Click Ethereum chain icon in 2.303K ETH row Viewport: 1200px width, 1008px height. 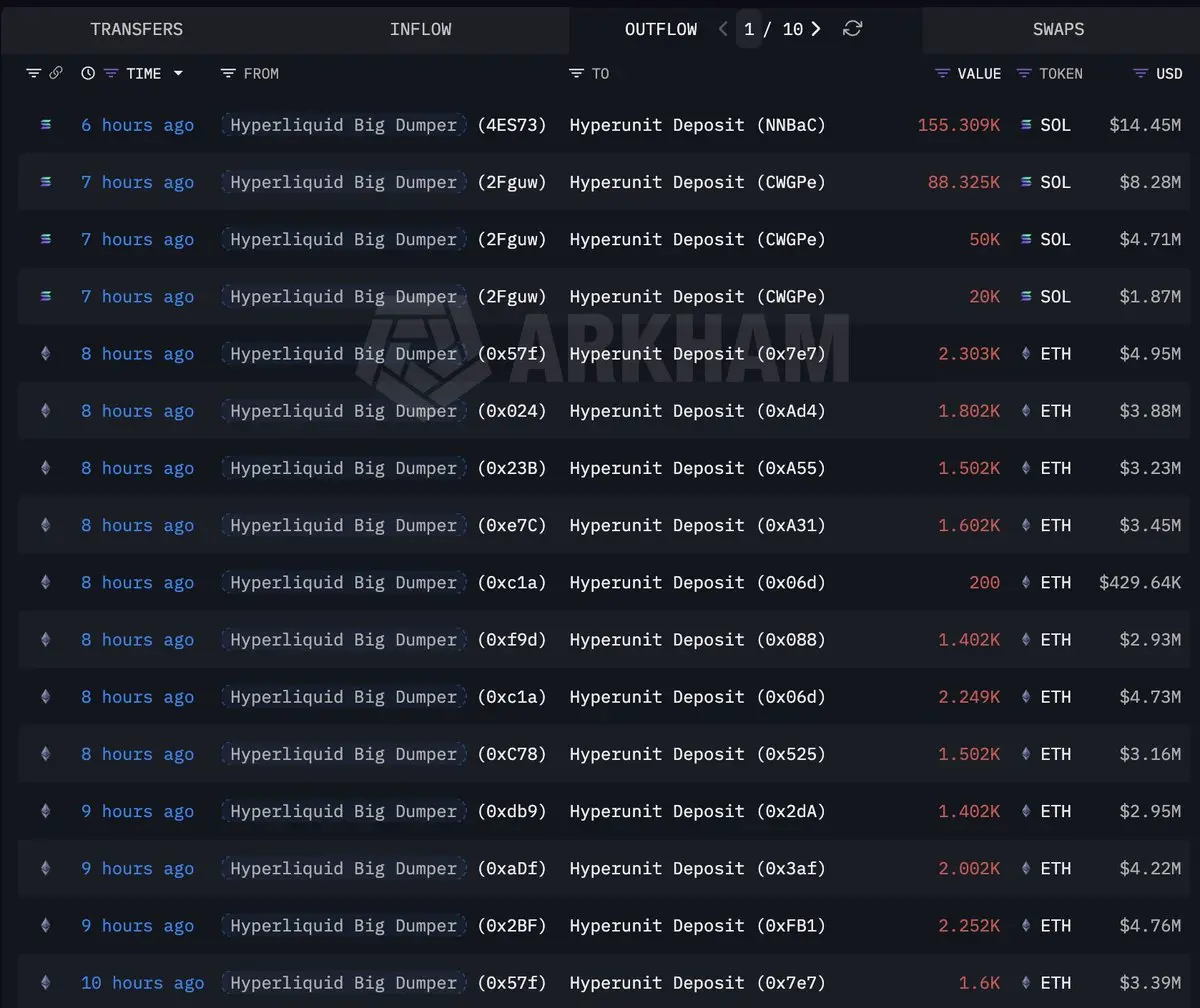coord(45,353)
